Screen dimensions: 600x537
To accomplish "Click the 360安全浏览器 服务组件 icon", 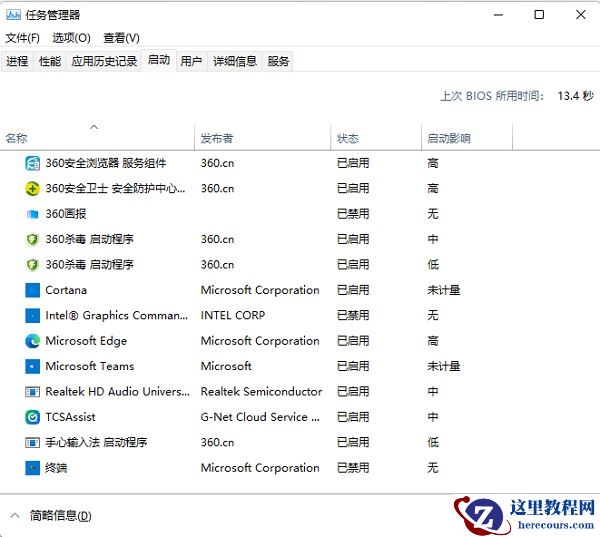I will [33, 163].
